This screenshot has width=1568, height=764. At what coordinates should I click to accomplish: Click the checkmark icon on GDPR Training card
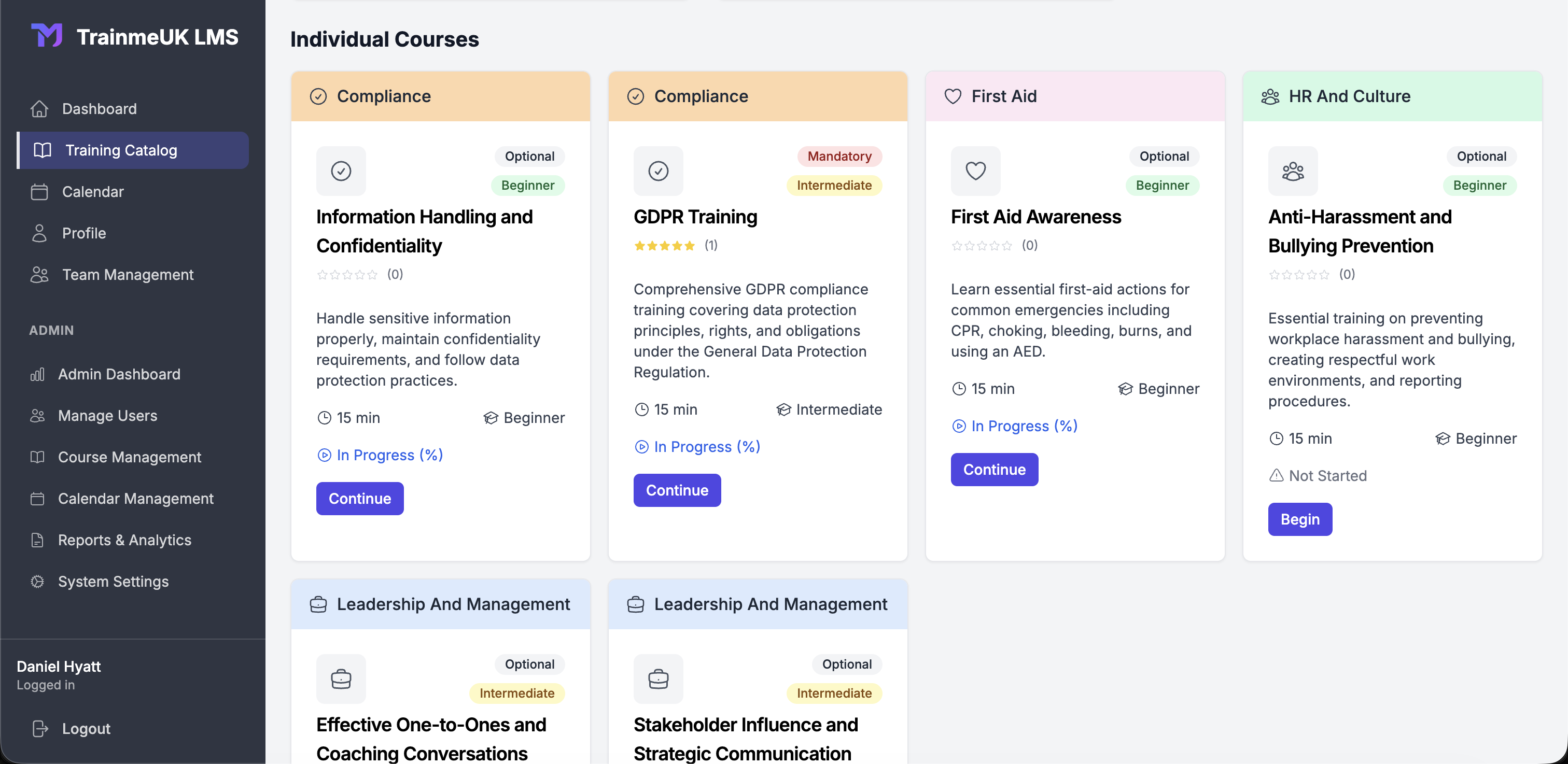click(658, 171)
